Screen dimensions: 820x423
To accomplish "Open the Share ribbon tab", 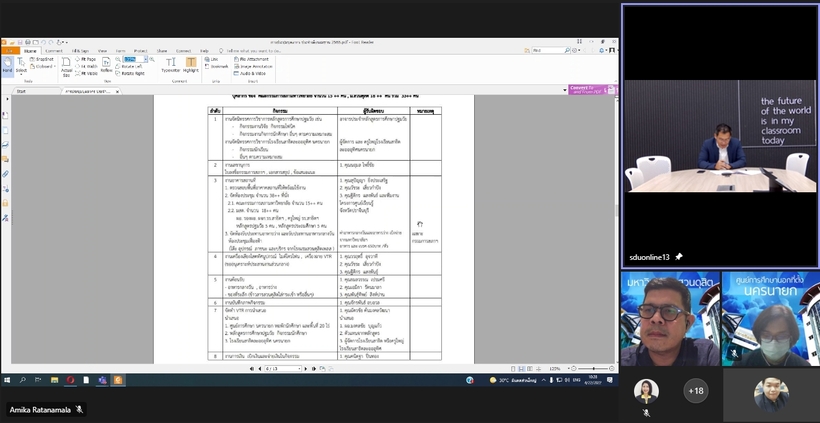I will tap(162, 51).
